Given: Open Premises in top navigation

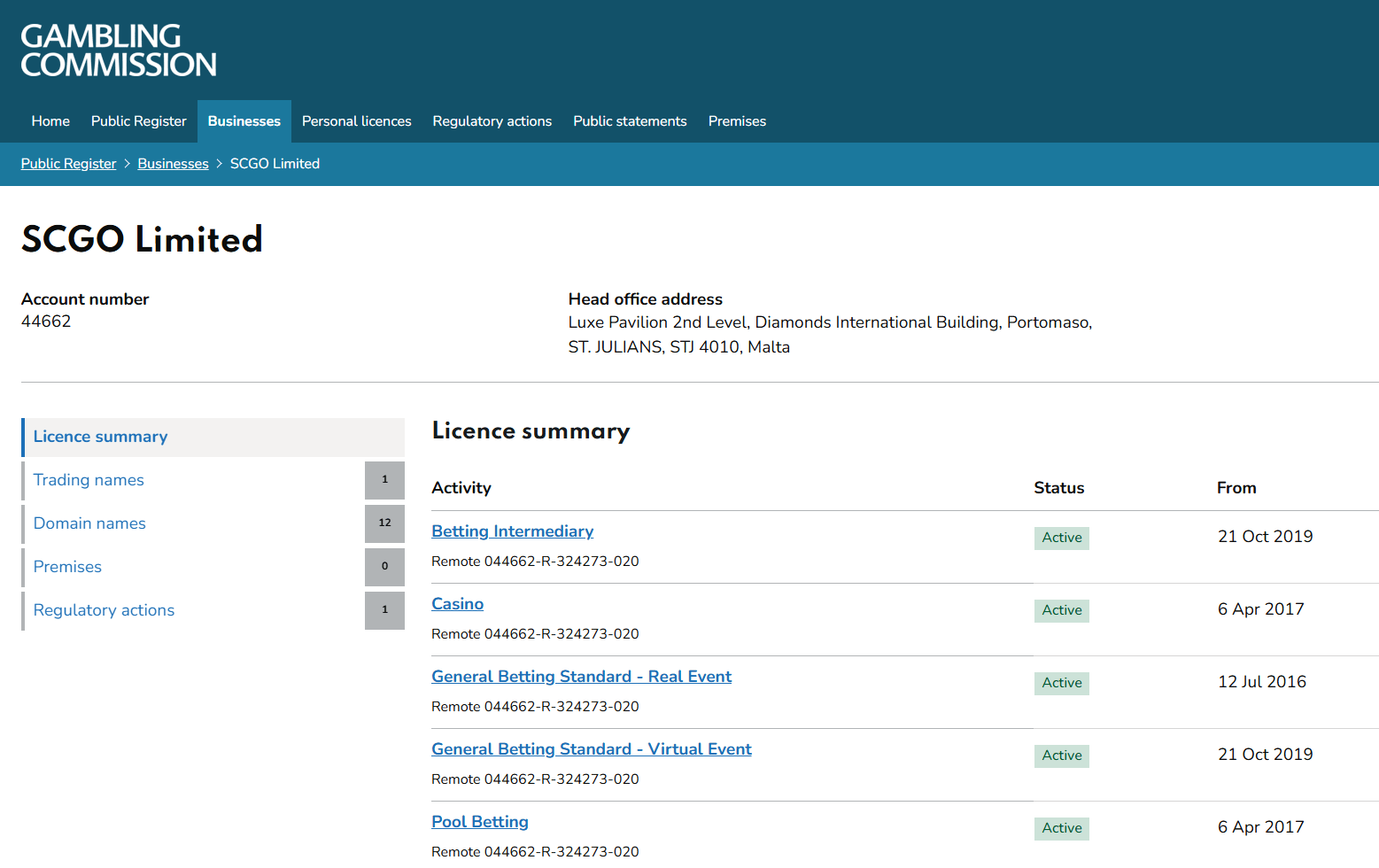Looking at the screenshot, I should click(737, 121).
